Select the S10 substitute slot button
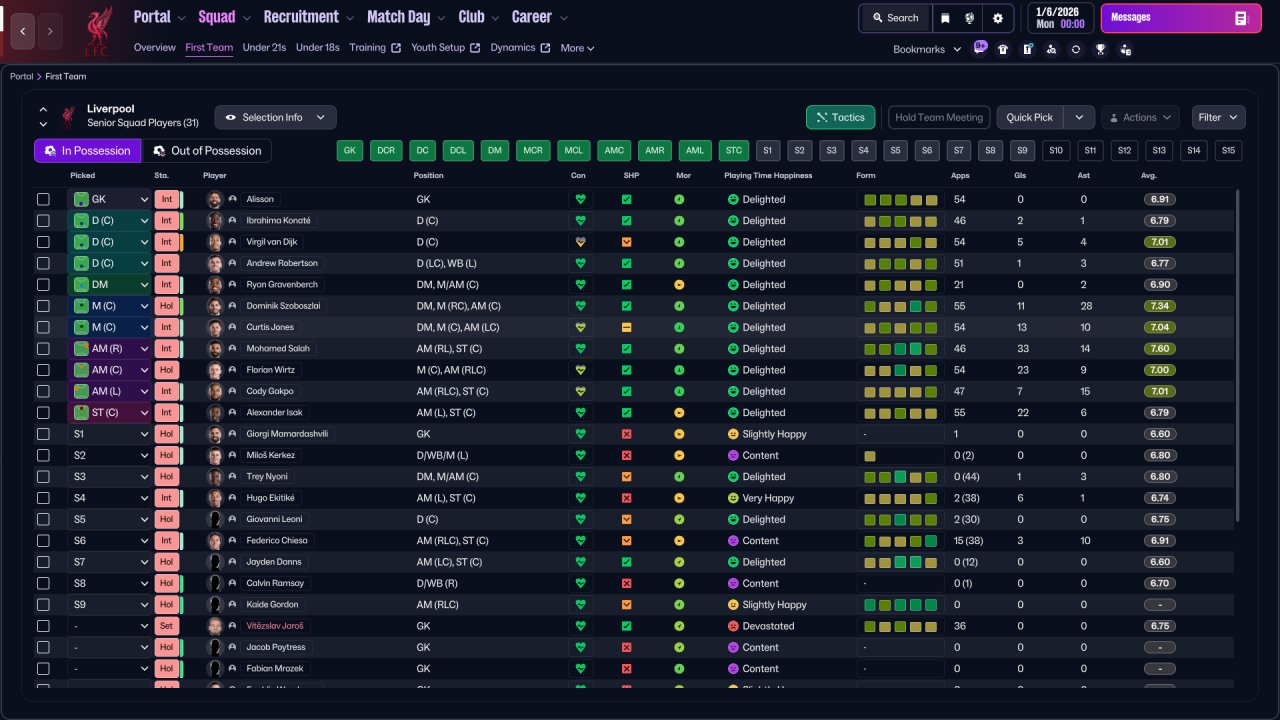This screenshot has width=1280, height=720. click(1056, 151)
